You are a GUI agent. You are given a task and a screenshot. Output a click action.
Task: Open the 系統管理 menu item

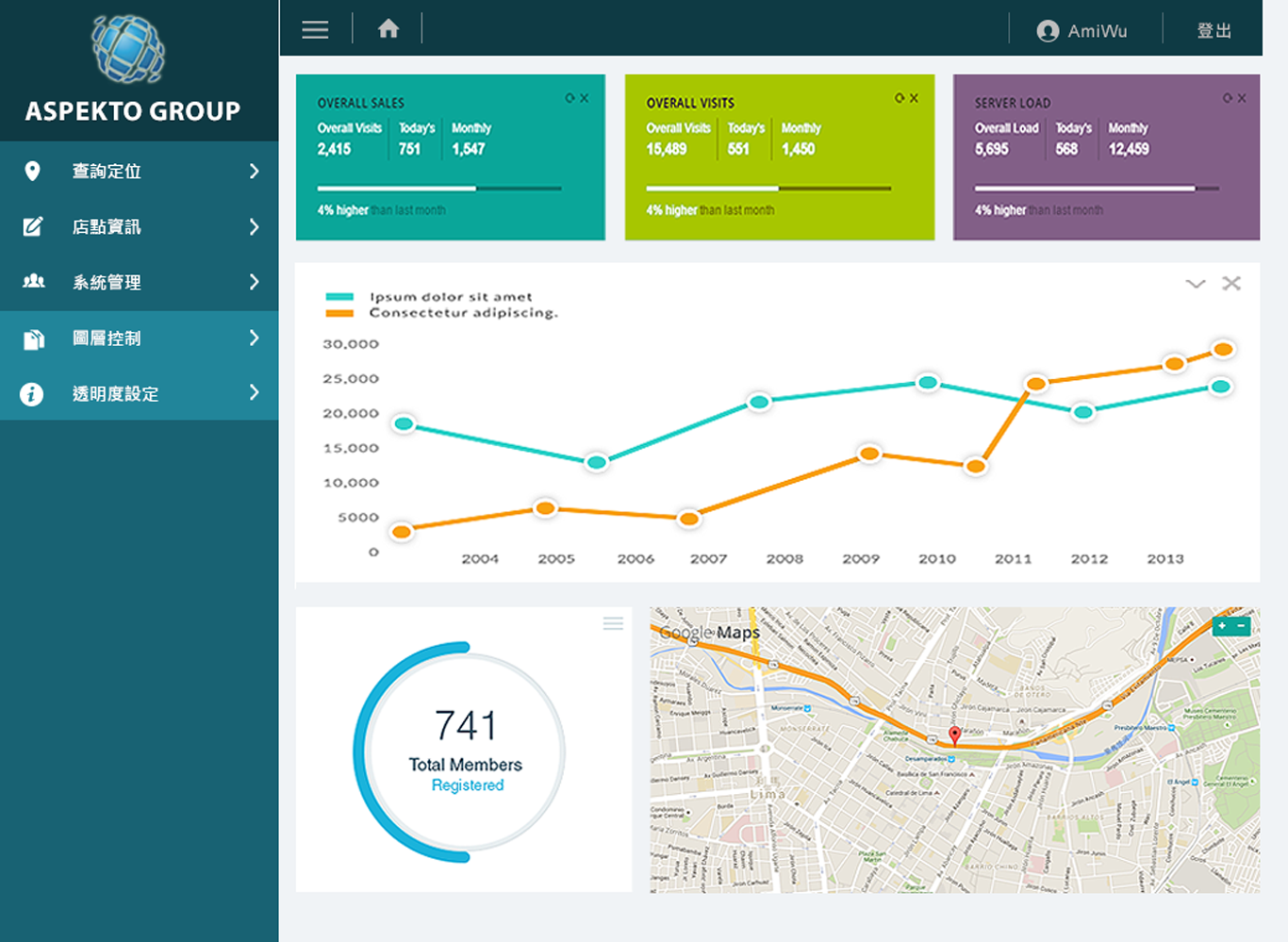click(140, 282)
